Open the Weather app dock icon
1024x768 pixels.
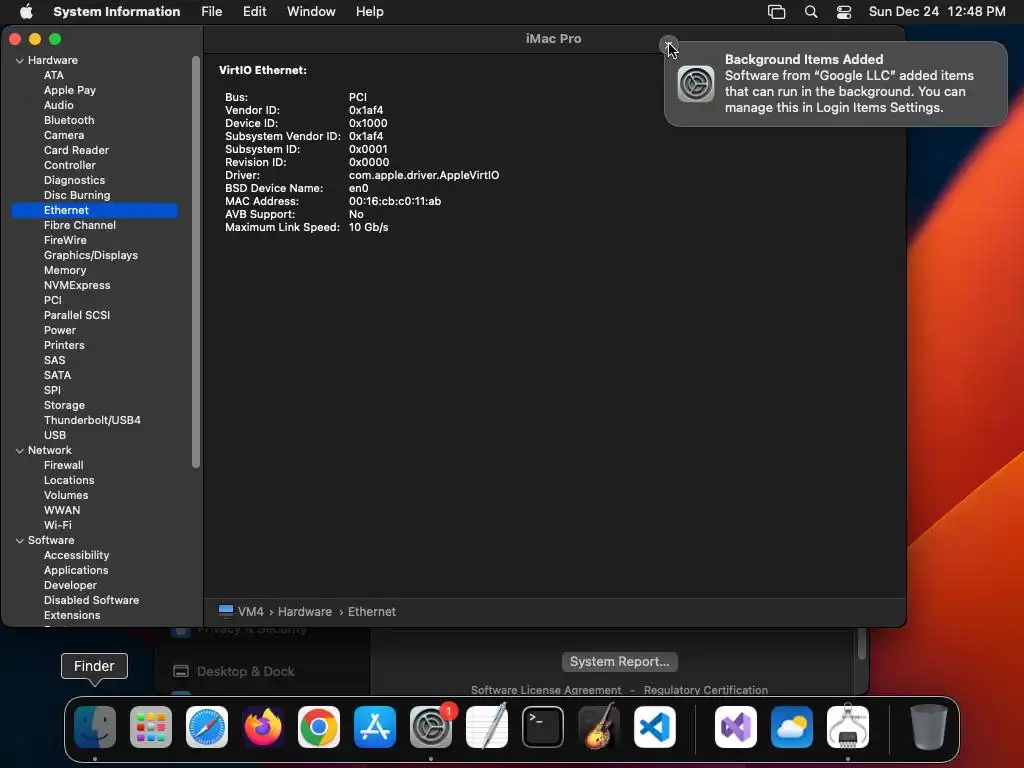click(x=792, y=727)
